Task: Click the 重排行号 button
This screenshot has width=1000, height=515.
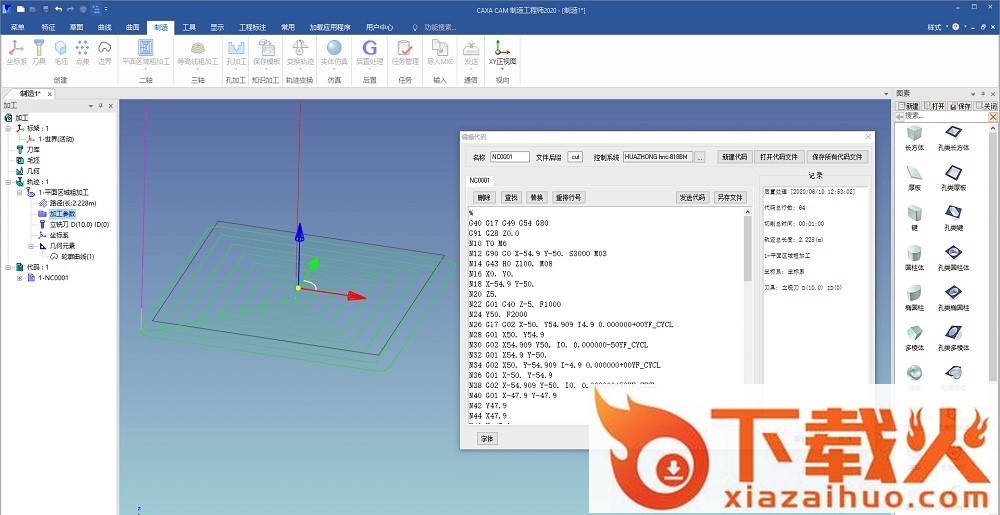Action: pos(568,198)
